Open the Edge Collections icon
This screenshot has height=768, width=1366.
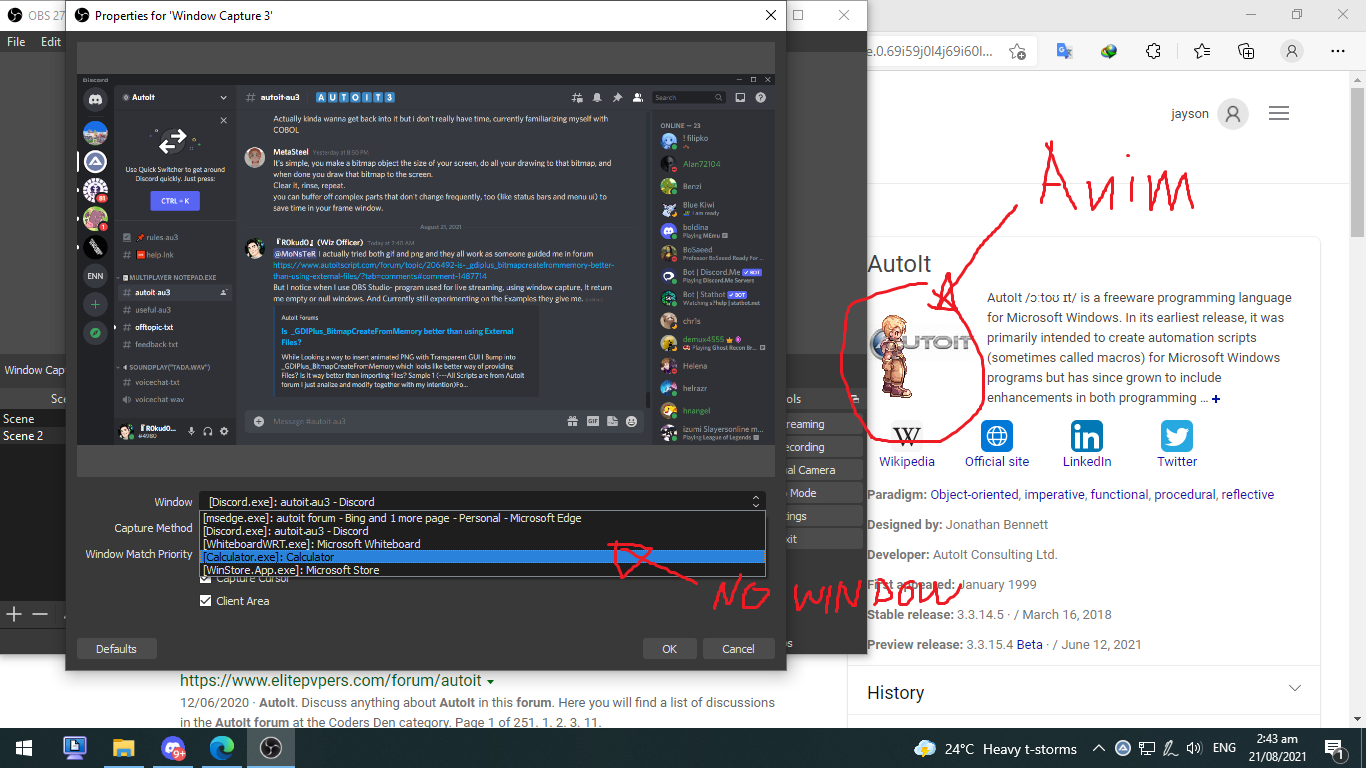(1246, 51)
